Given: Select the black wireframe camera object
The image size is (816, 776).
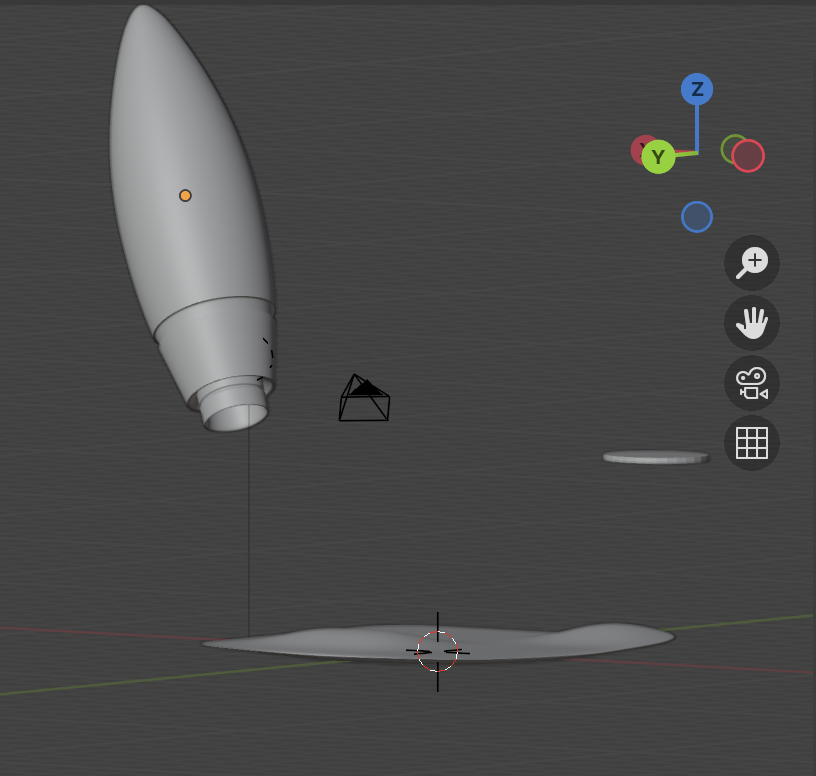Looking at the screenshot, I should [364, 400].
